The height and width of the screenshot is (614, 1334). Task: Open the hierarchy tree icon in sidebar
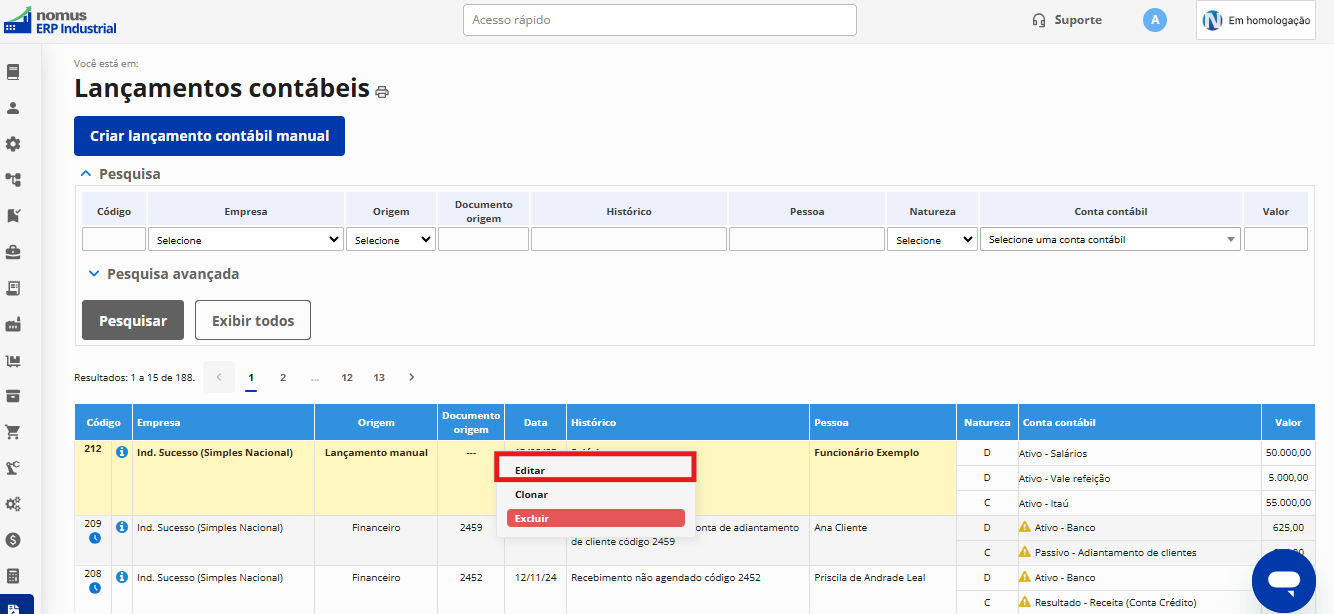click(x=13, y=180)
